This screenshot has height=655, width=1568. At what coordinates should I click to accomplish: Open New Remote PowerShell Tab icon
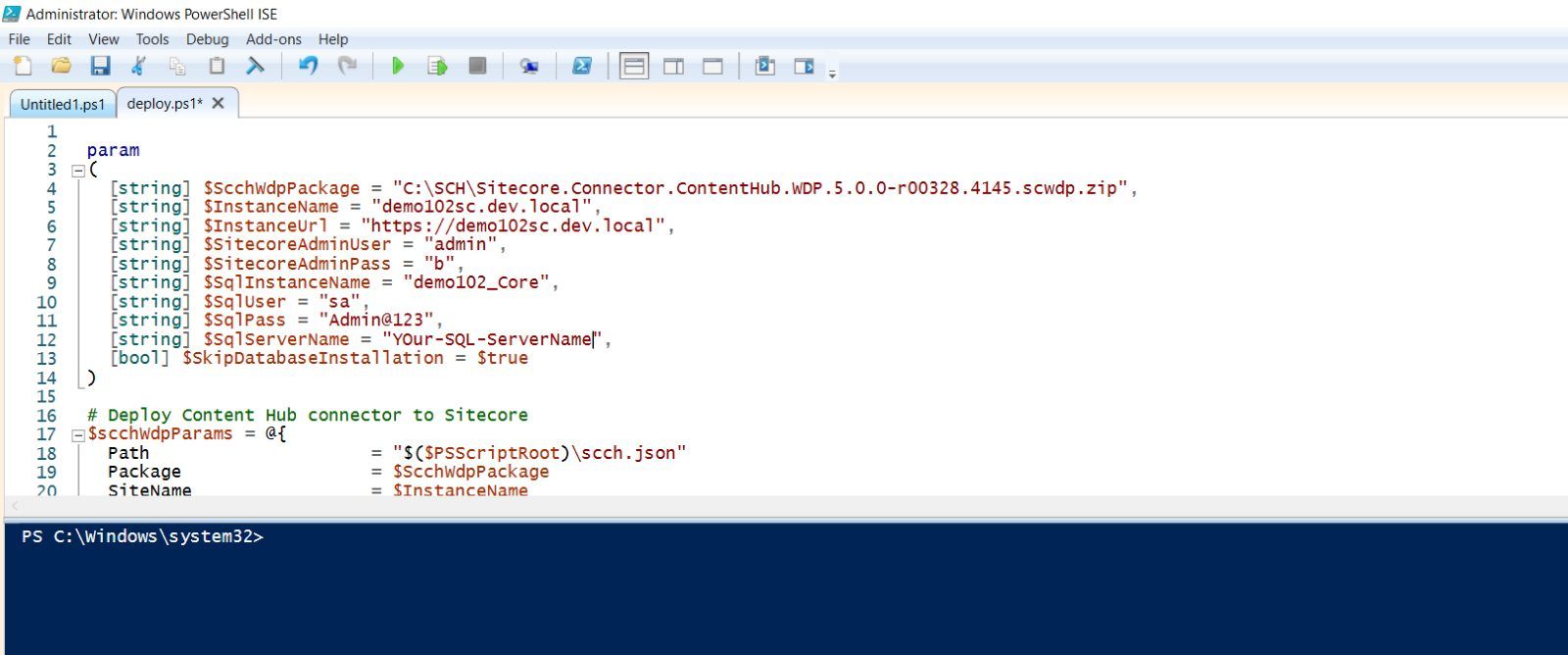tap(529, 66)
